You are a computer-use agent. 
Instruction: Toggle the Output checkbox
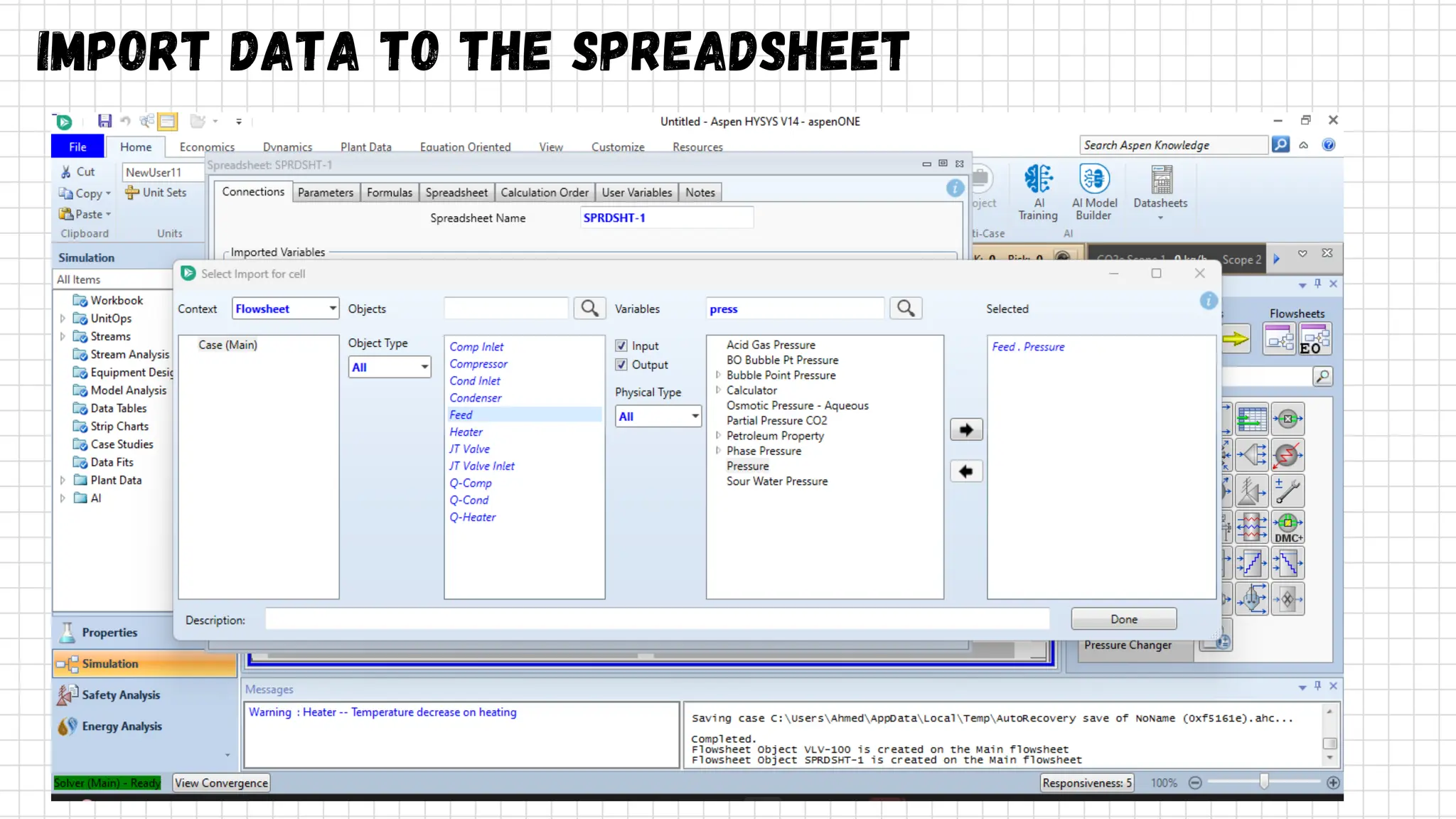click(x=621, y=365)
